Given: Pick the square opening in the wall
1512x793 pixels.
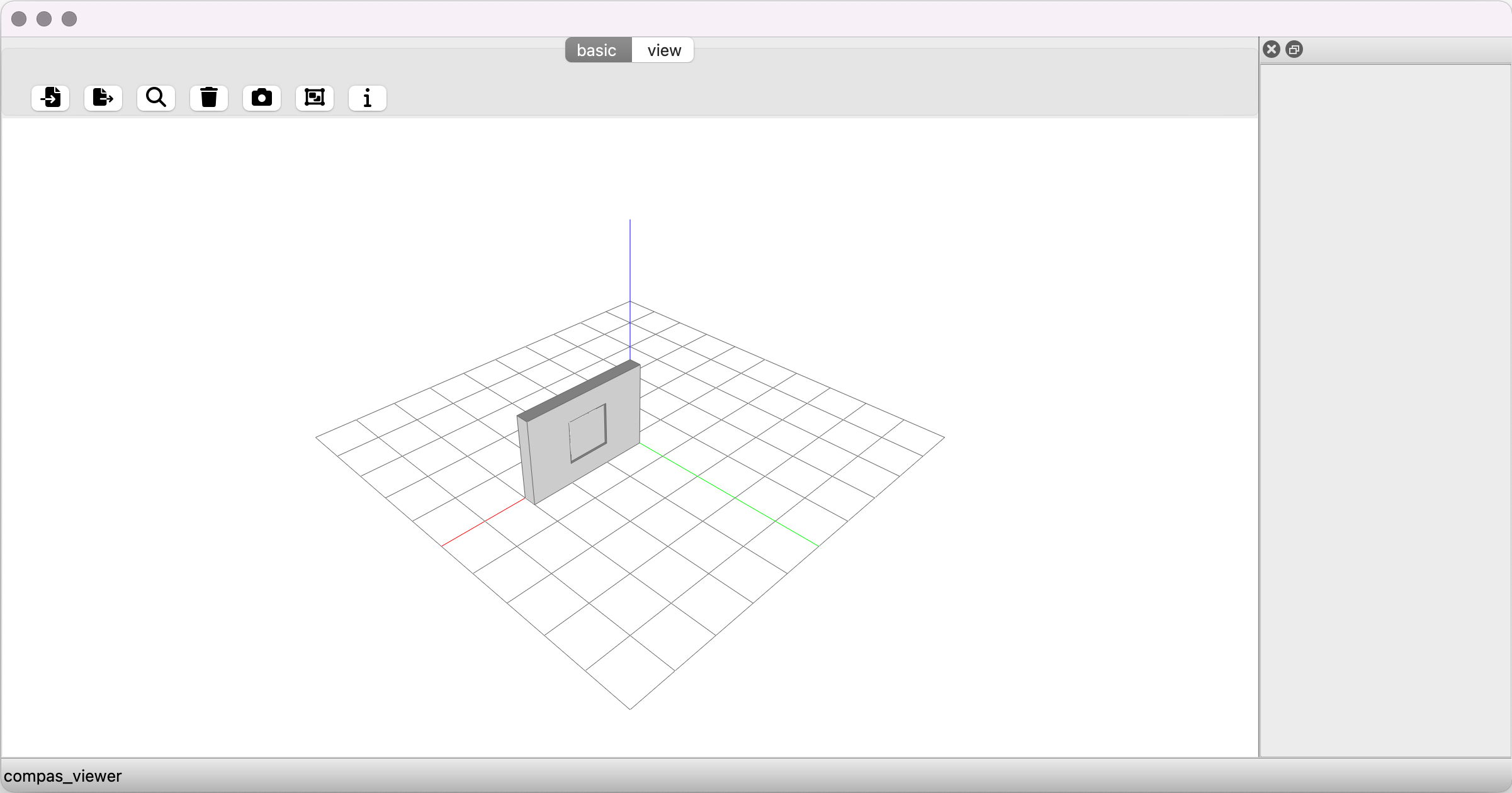Looking at the screenshot, I should (x=588, y=433).
